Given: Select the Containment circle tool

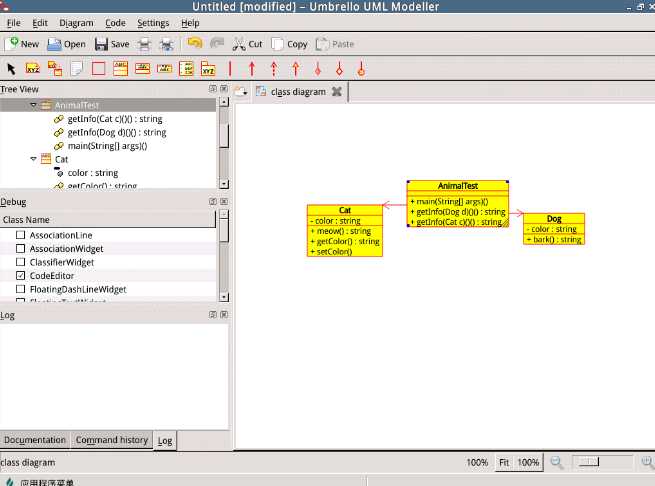Looking at the screenshot, I should 361,69.
